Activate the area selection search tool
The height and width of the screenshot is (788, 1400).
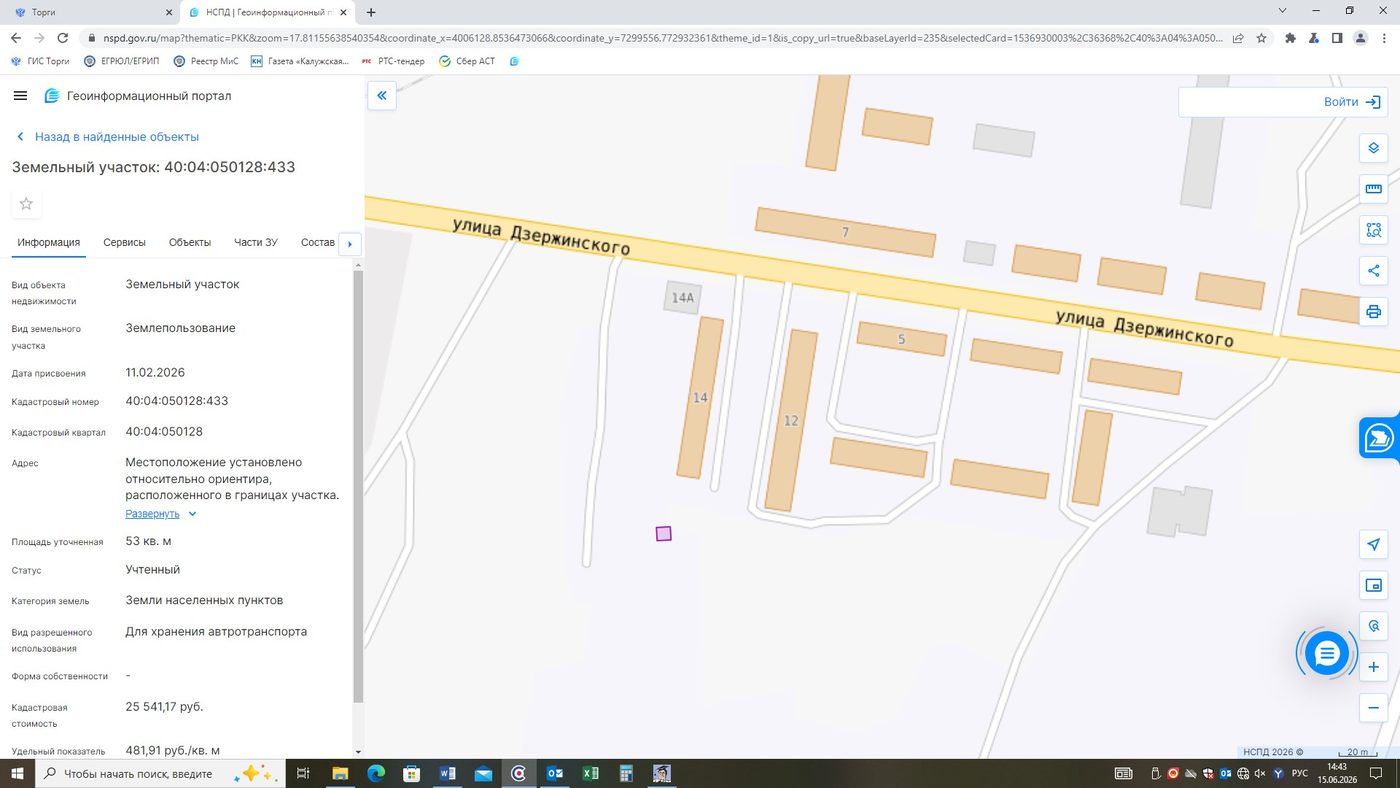click(x=1373, y=230)
